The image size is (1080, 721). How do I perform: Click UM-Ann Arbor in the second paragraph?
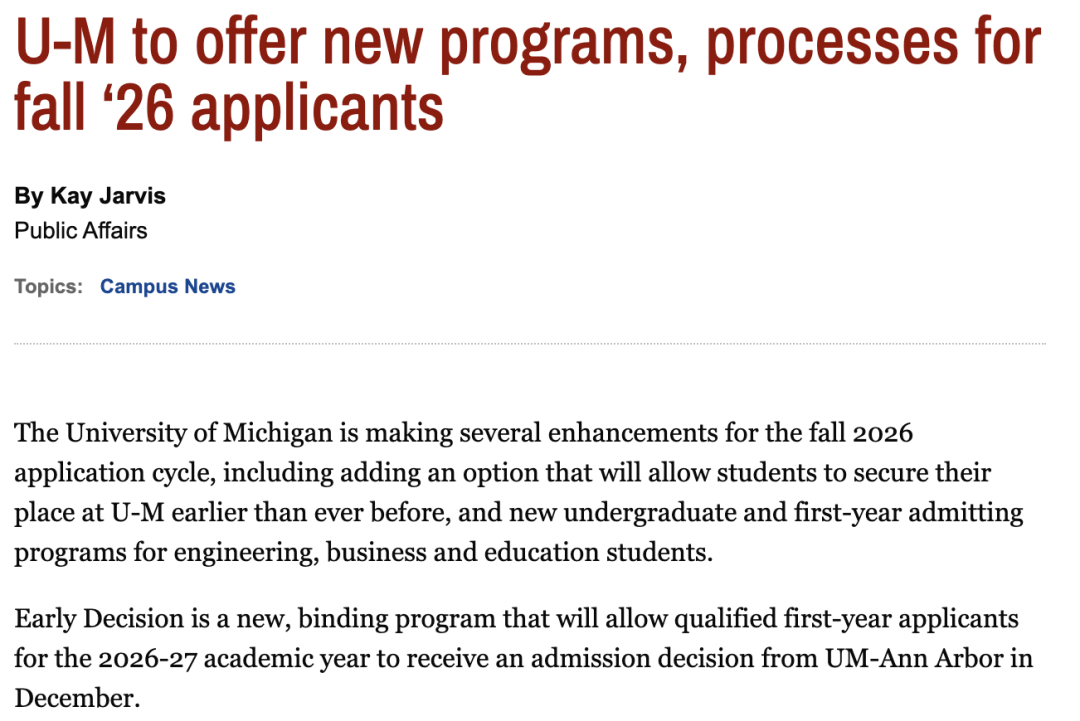tap(914, 658)
